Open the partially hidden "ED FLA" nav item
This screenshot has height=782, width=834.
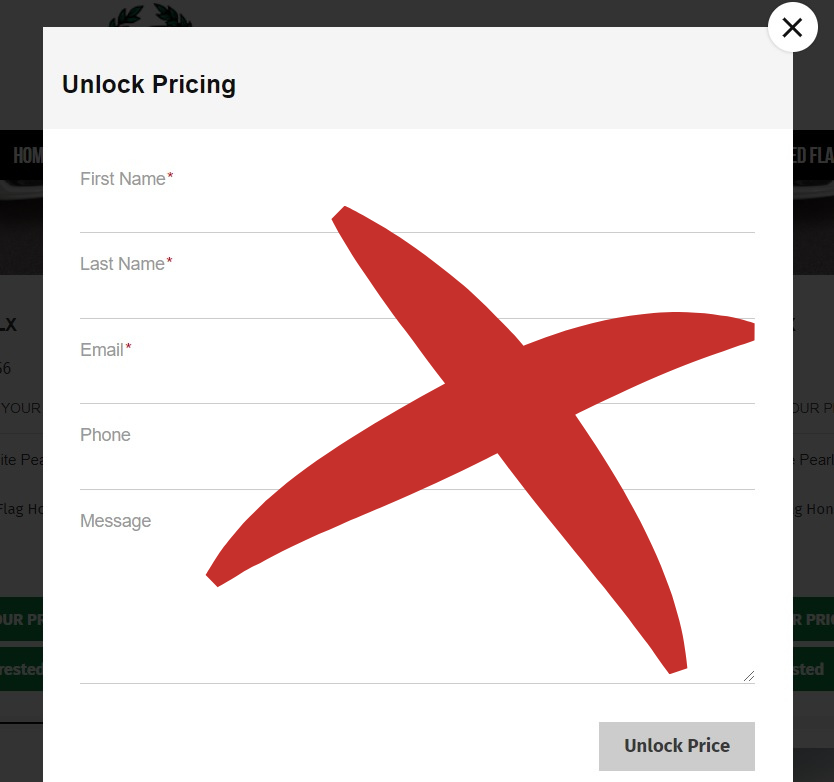[x=813, y=155]
